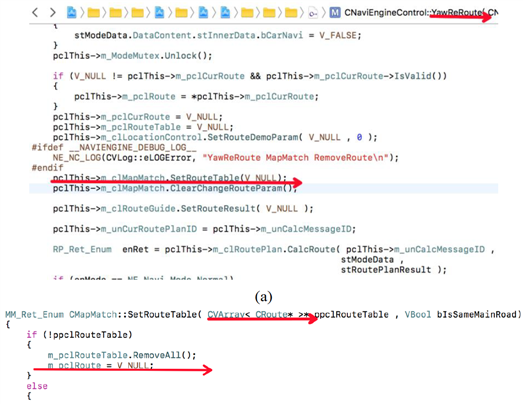Open the second project icon in the breadcrumb

point(159,13)
